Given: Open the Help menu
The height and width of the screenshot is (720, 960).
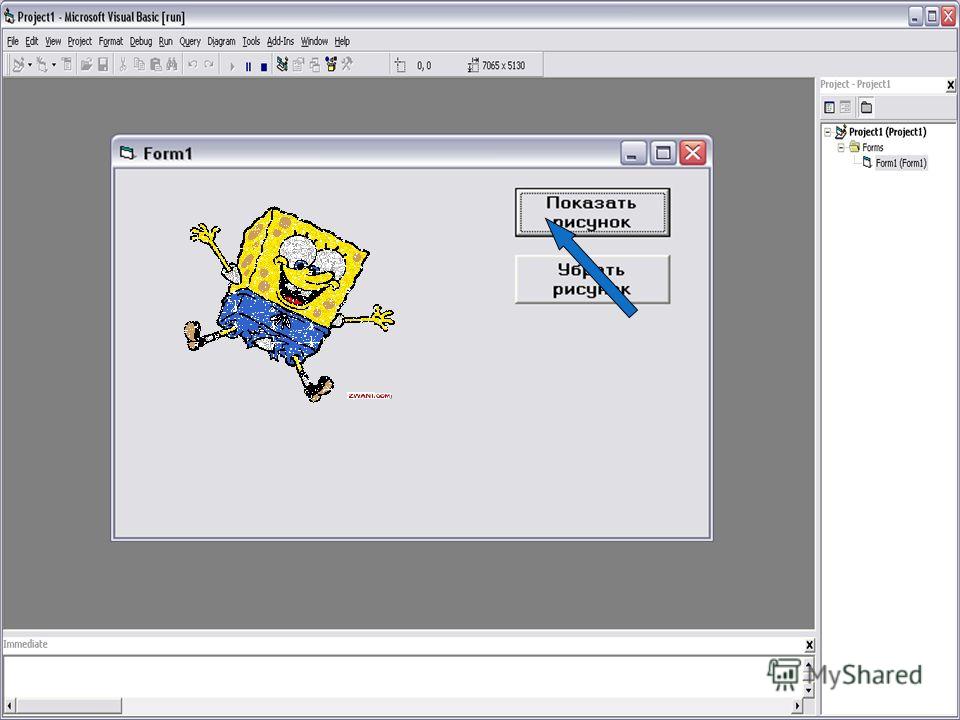Looking at the screenshot, I should coord(342,42).
